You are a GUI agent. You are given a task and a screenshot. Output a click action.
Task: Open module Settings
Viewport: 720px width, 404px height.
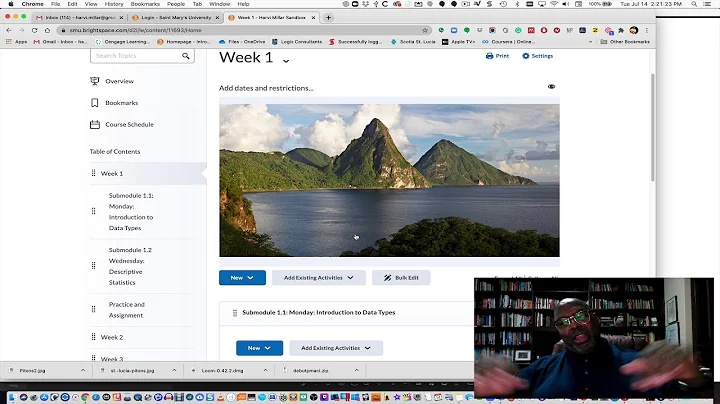pyautogui.click(x=537, y=56)
